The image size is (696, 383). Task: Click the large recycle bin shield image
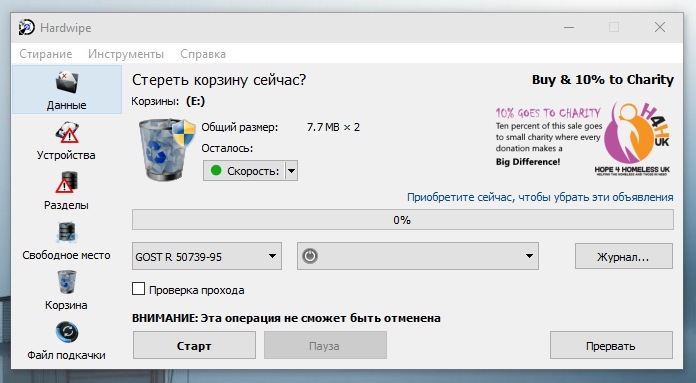click(x=167, y=149)
